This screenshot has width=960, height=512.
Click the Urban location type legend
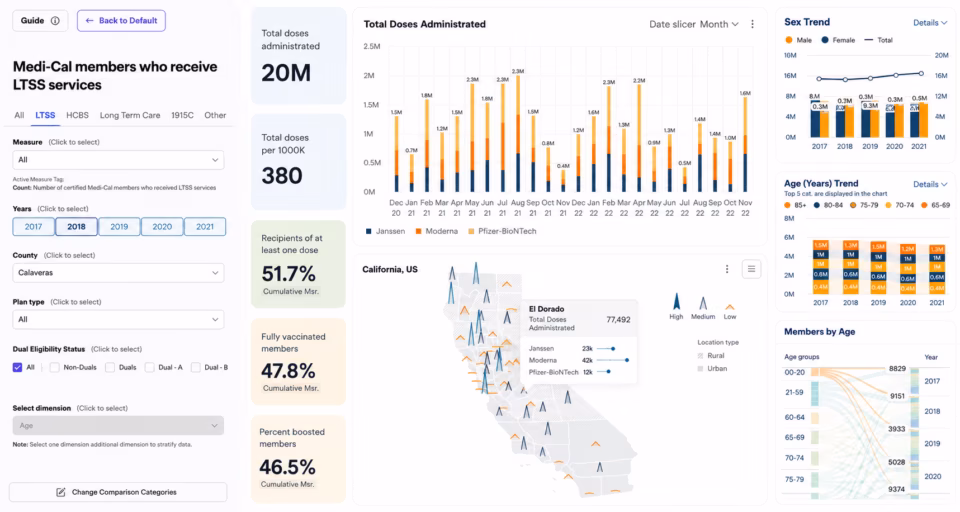point(712,369)
